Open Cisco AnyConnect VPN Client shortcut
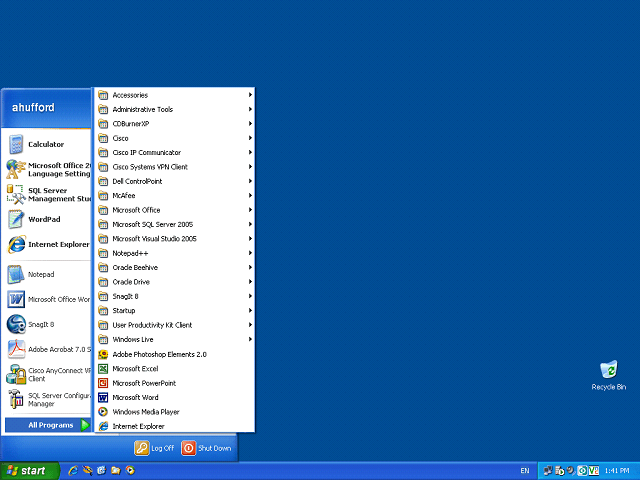 coord(48,374)
